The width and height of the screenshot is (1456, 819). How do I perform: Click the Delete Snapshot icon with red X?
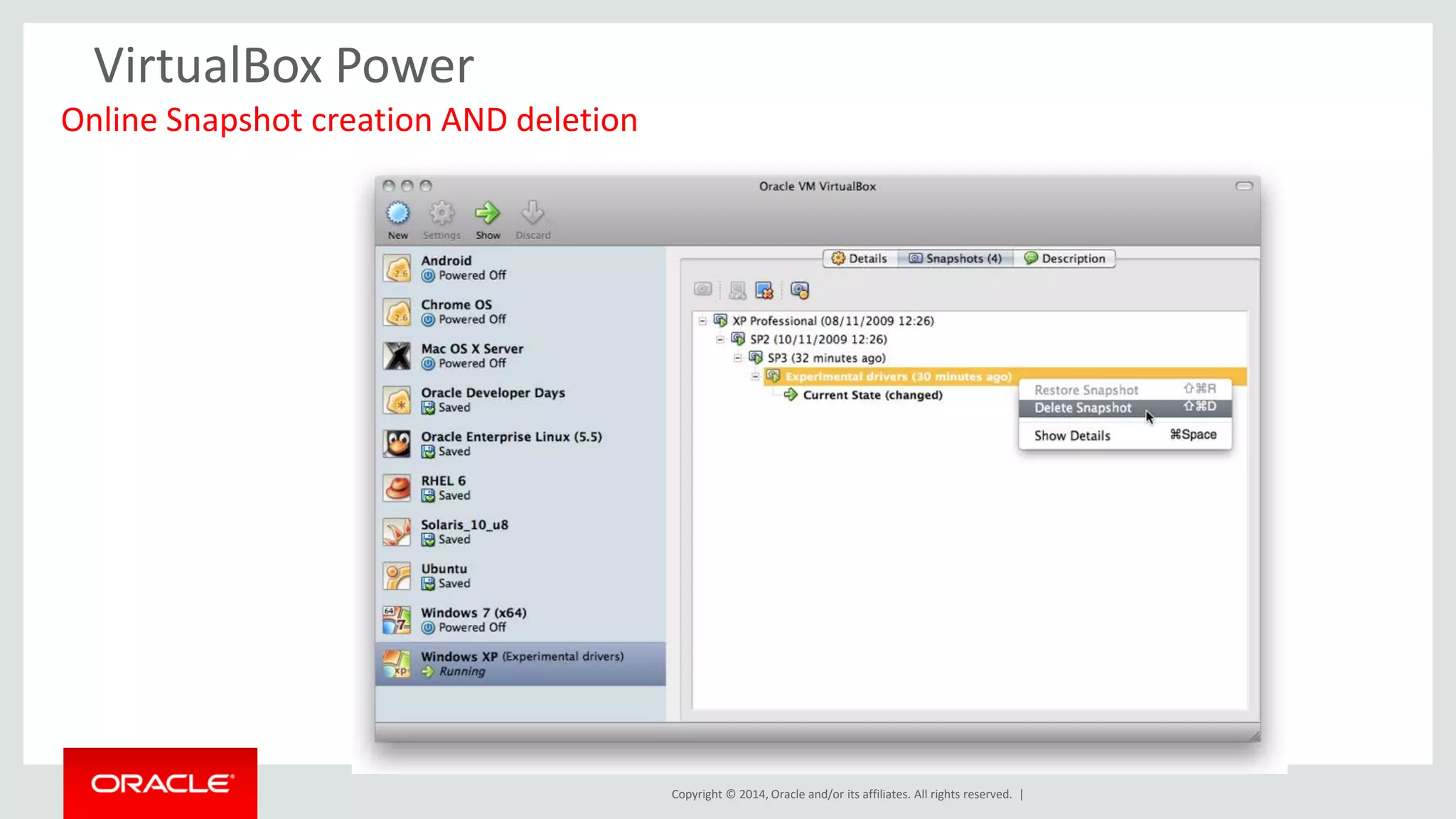click(x=764, y=290)
